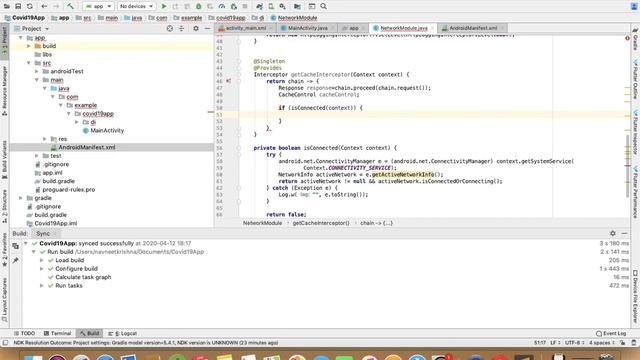
Task: Click the Collapse All icon in Project panel
Action: [182, 28]
